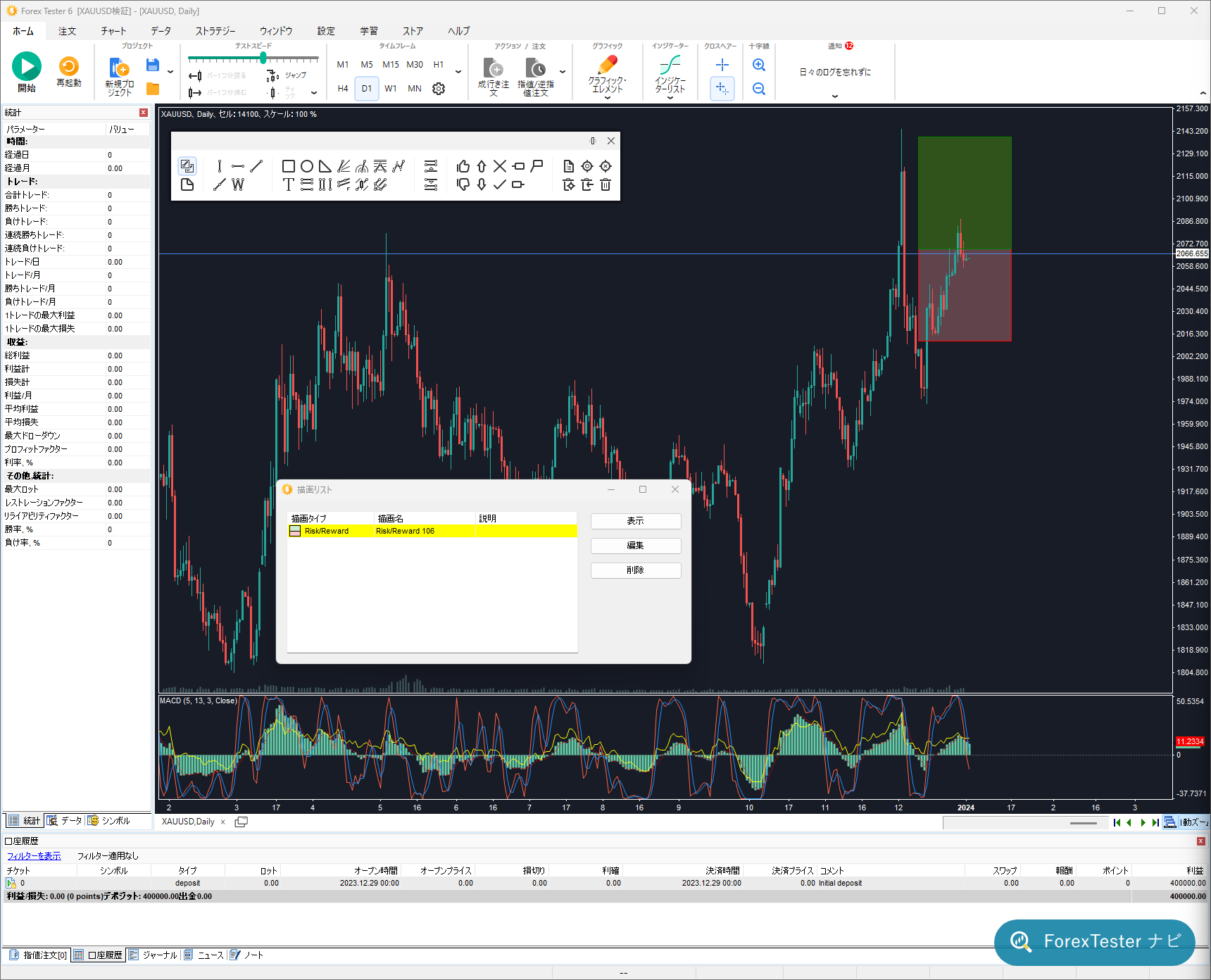Viewport: 1211px width, 980px height.
Task: Switch timeframe to M1
Action: [343, 65]
